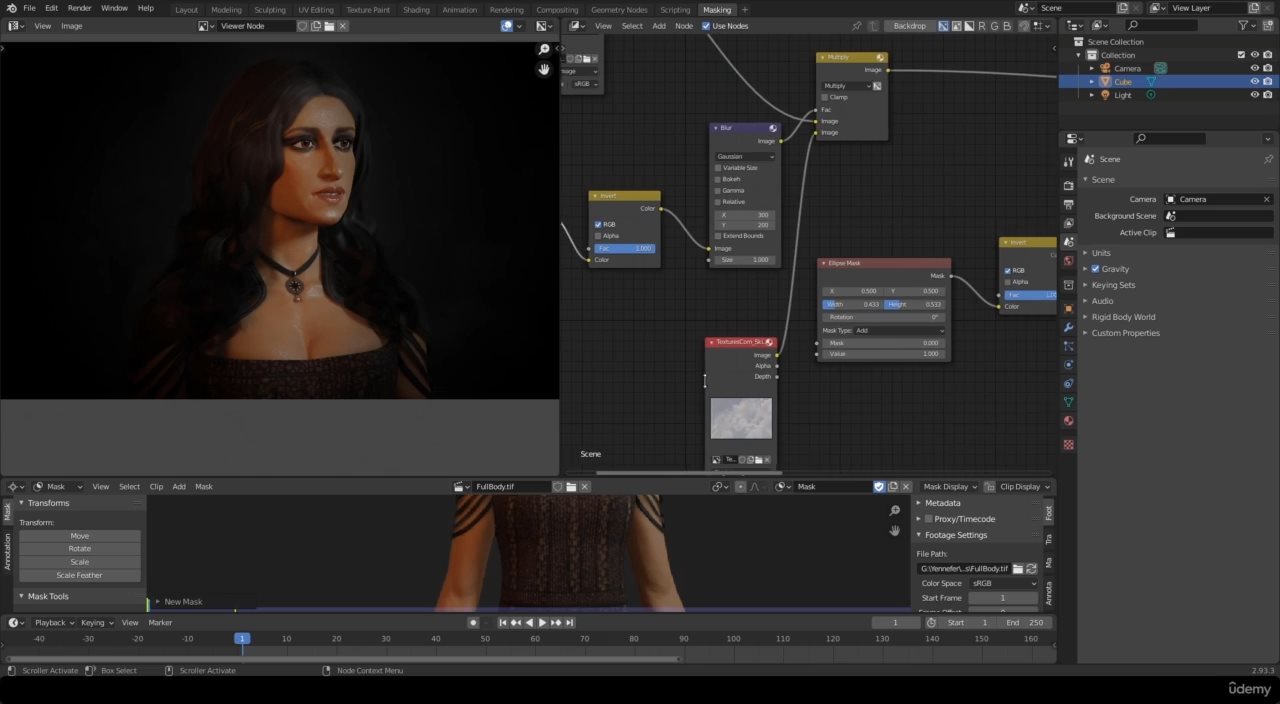Click the clouds texture thumbnail in the image node

pos(740,418)
